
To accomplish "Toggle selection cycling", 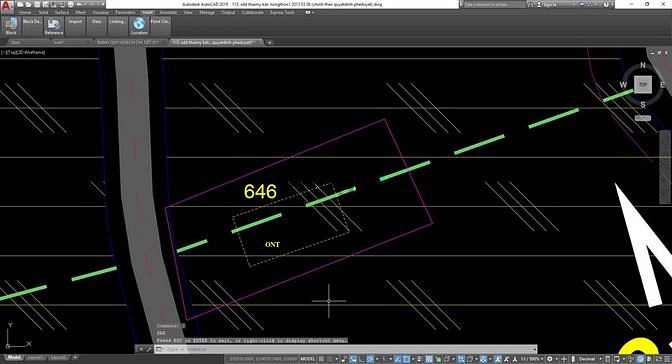I will click(438, 358).
